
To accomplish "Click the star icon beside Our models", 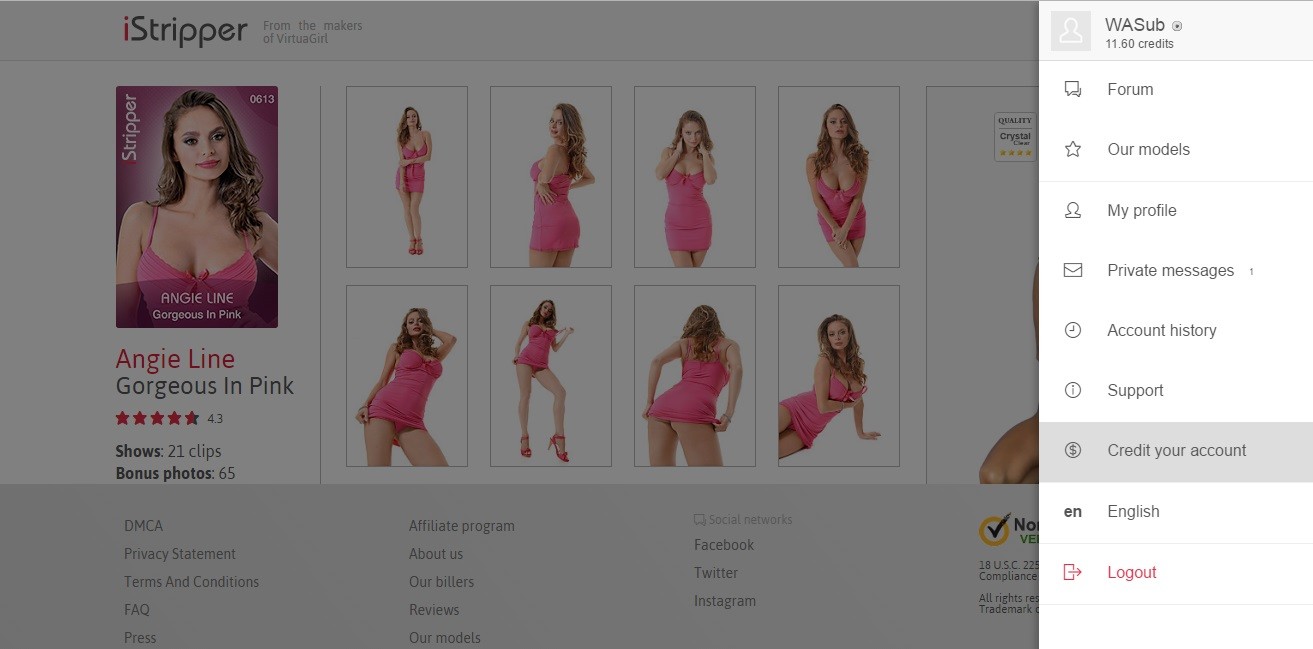I will pos(1073,149).
